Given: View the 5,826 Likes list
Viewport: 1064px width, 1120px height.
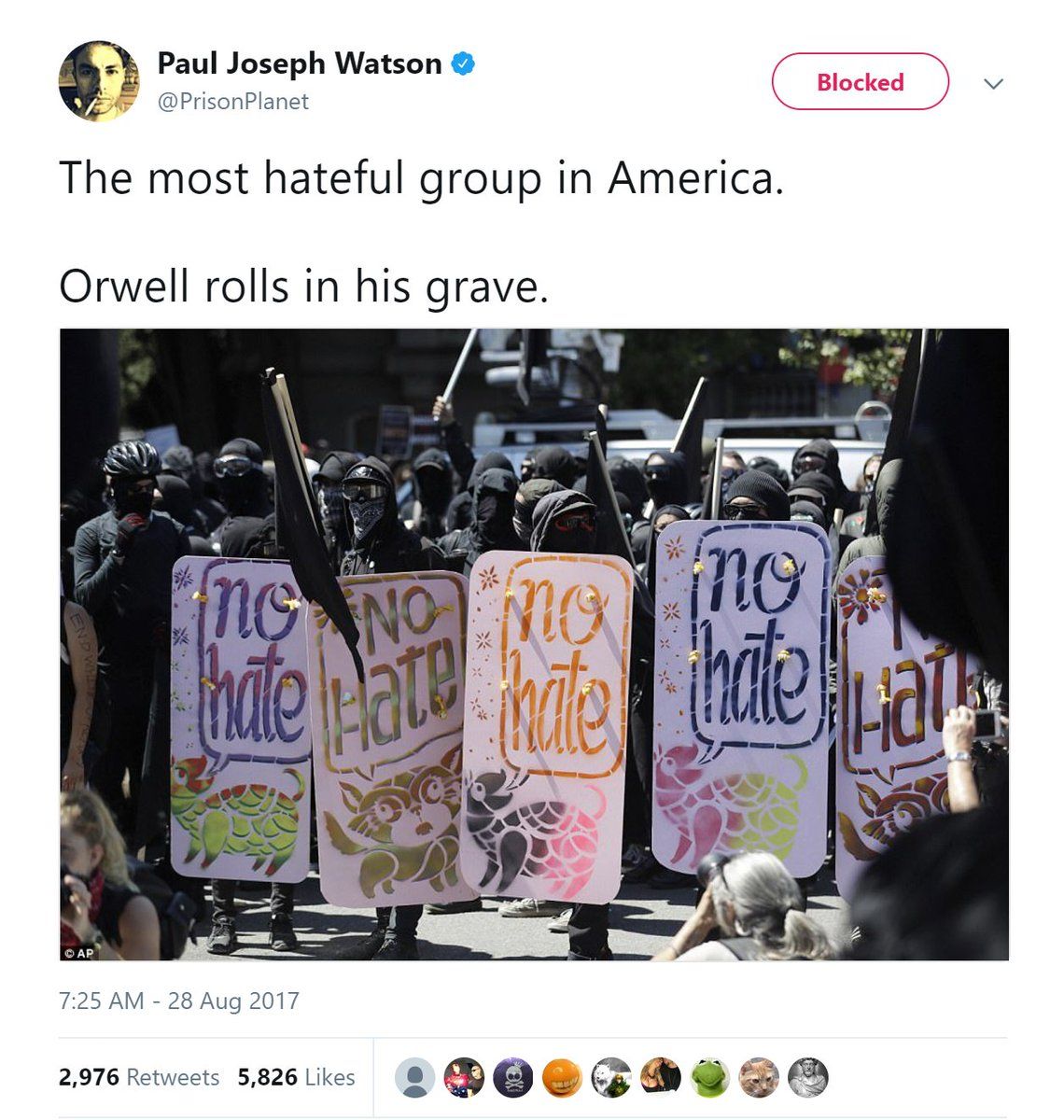Looking at the screenshot, I should 296,1077.
